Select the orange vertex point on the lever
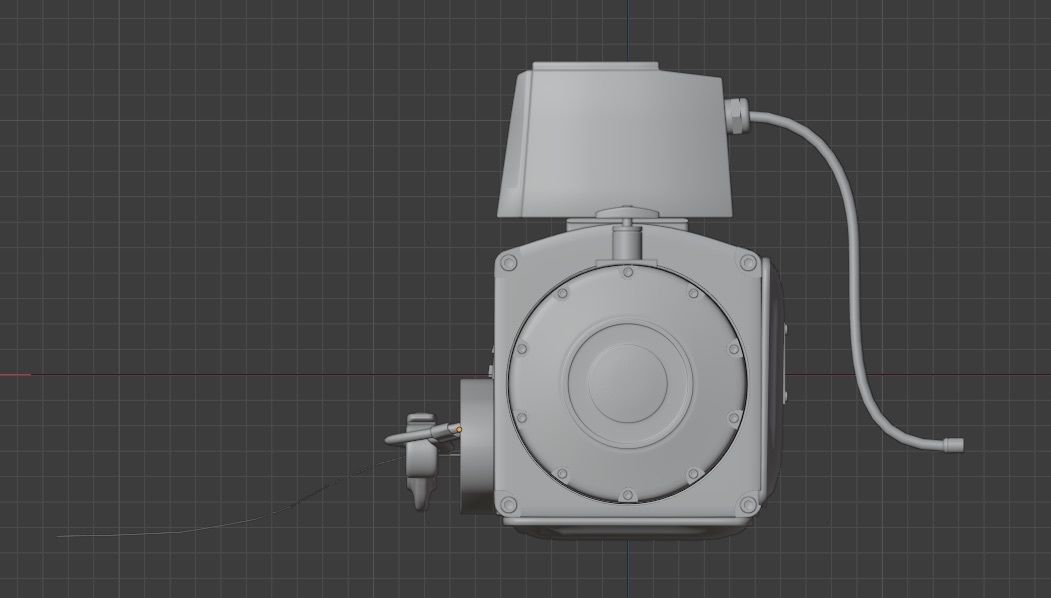The height and width of the screenshot is (598, 1051). click(459, 430)
